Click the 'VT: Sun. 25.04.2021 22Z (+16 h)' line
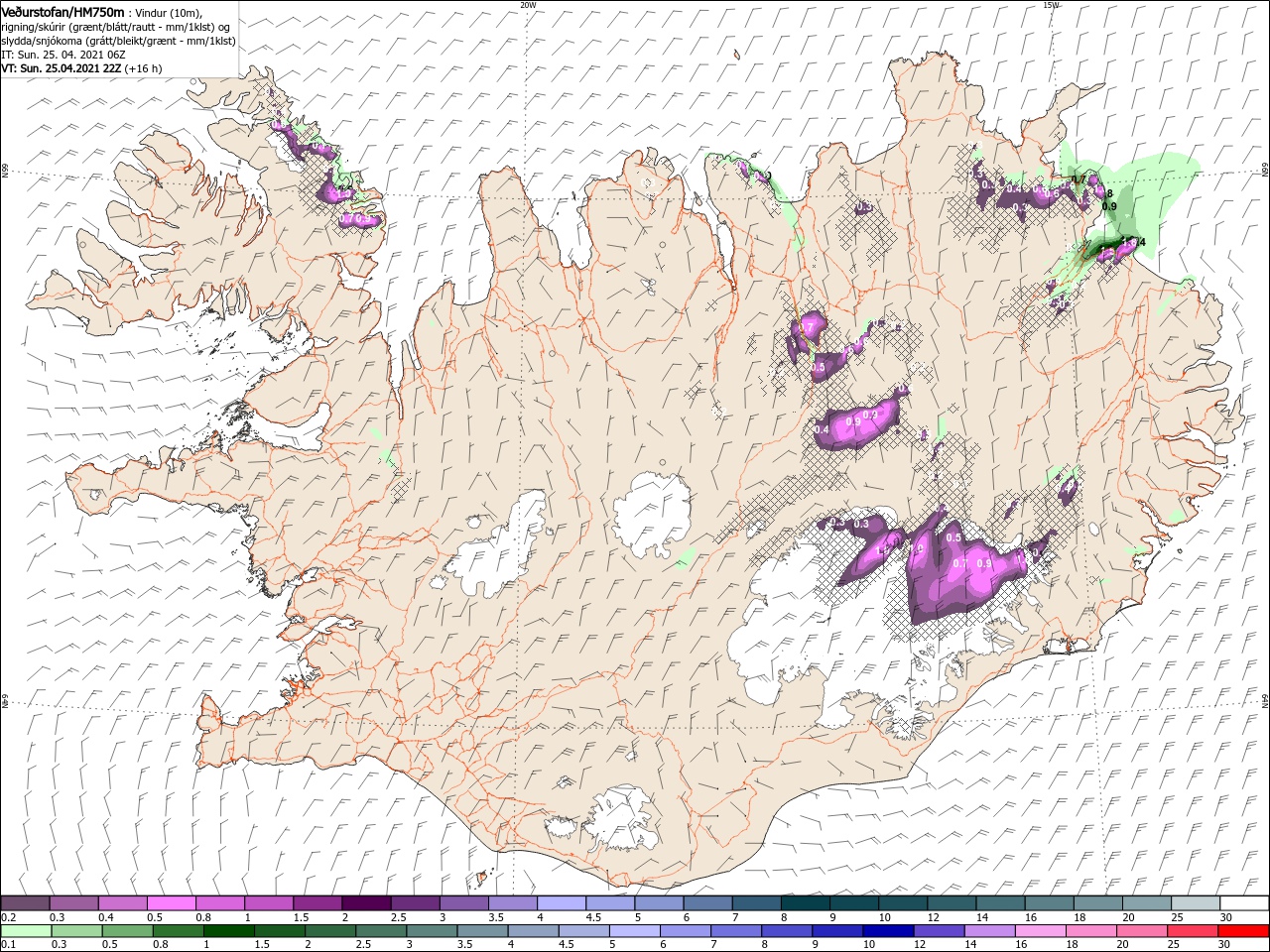Image resolution: width=1270 pixels, height=952 pixels. point(81,68)
